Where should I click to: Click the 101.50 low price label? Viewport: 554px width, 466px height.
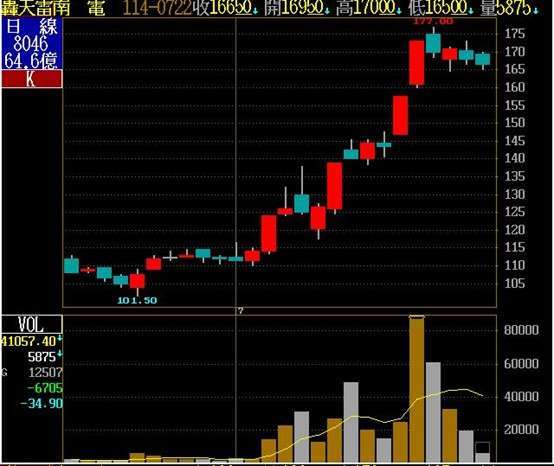(x=137, y=301)
